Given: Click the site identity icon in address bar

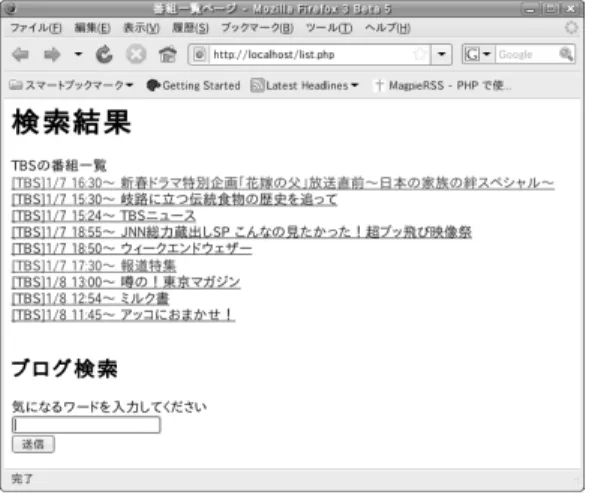Looking at the screenshot, I should 200,55.
